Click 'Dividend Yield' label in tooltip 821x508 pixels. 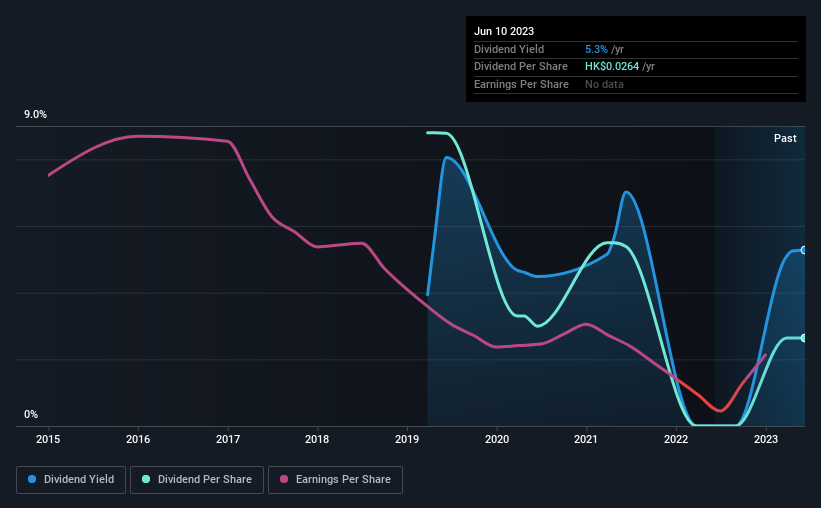(509, 49)
